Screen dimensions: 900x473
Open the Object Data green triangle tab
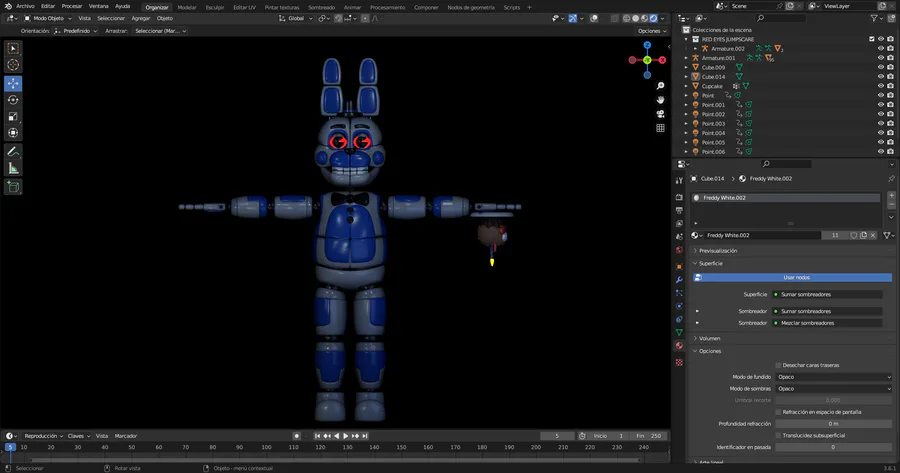point(680,332)
